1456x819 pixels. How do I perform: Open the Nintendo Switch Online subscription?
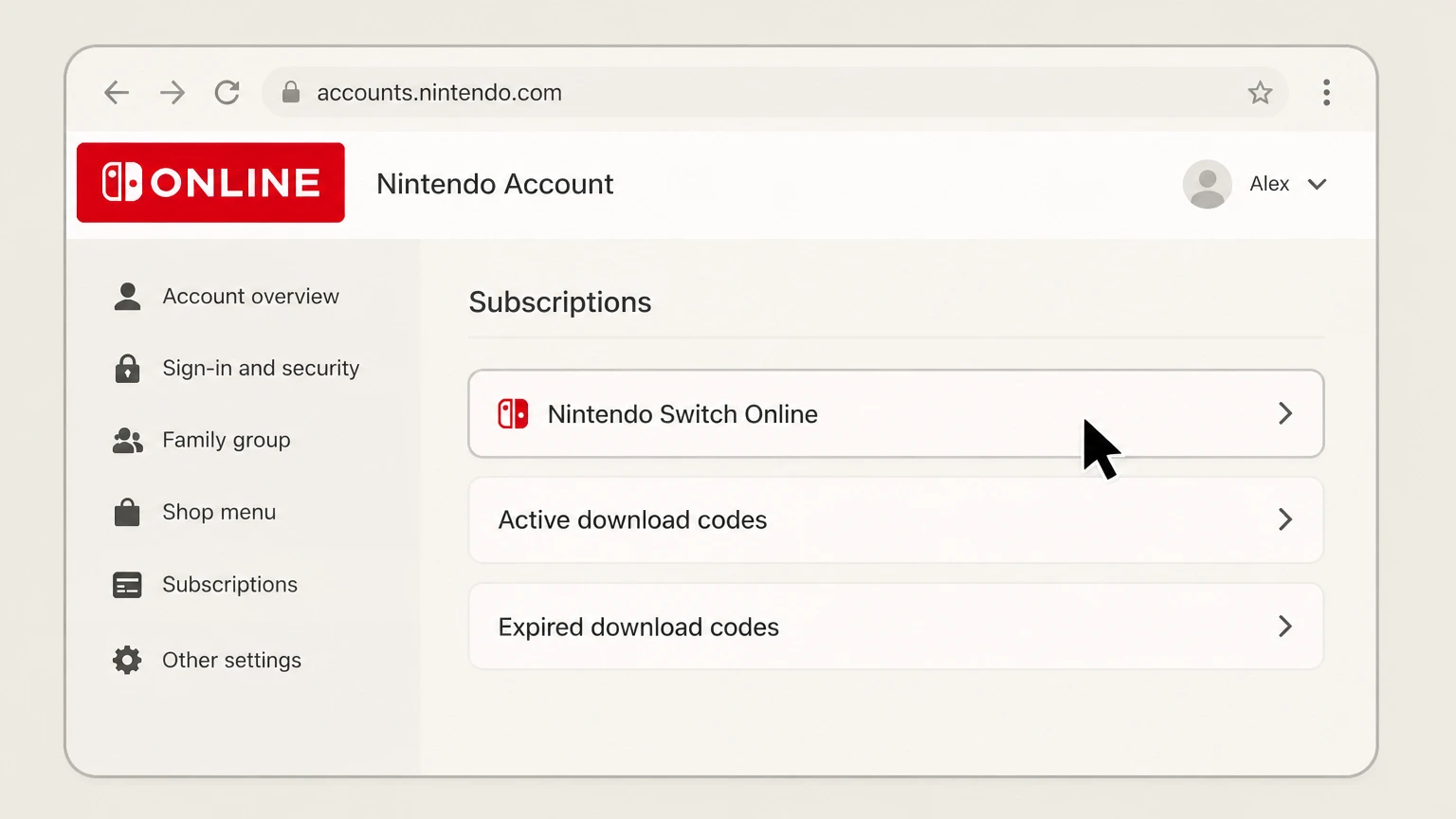[896, 413]
